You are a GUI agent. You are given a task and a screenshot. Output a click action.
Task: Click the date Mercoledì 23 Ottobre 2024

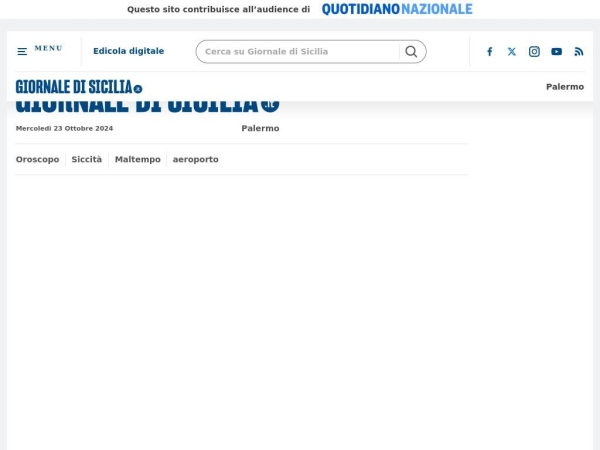coord(64,128)
